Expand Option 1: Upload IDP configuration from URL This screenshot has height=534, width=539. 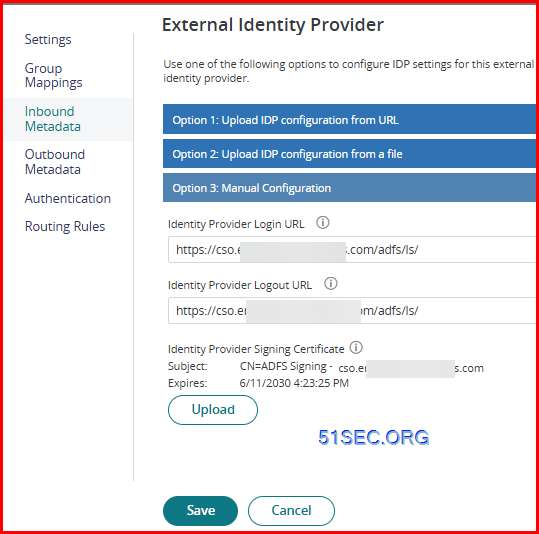349,119
